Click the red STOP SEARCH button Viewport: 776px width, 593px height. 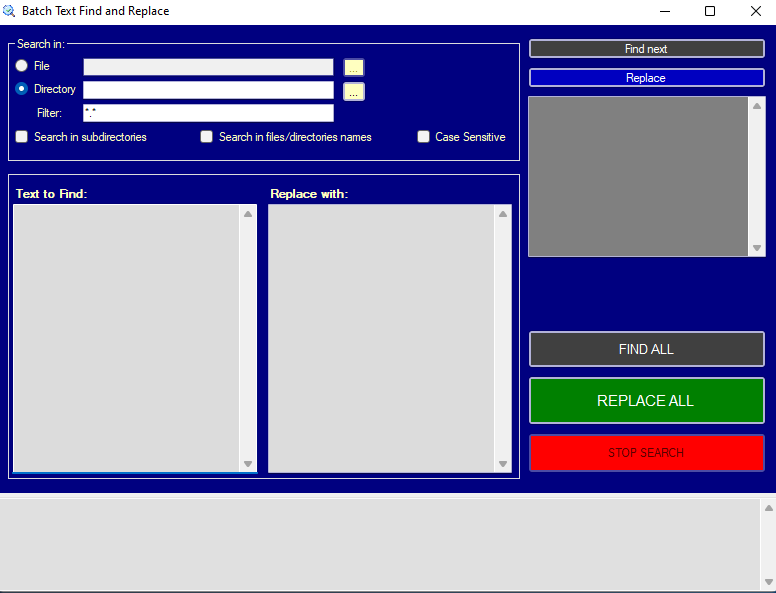(647, 452)
